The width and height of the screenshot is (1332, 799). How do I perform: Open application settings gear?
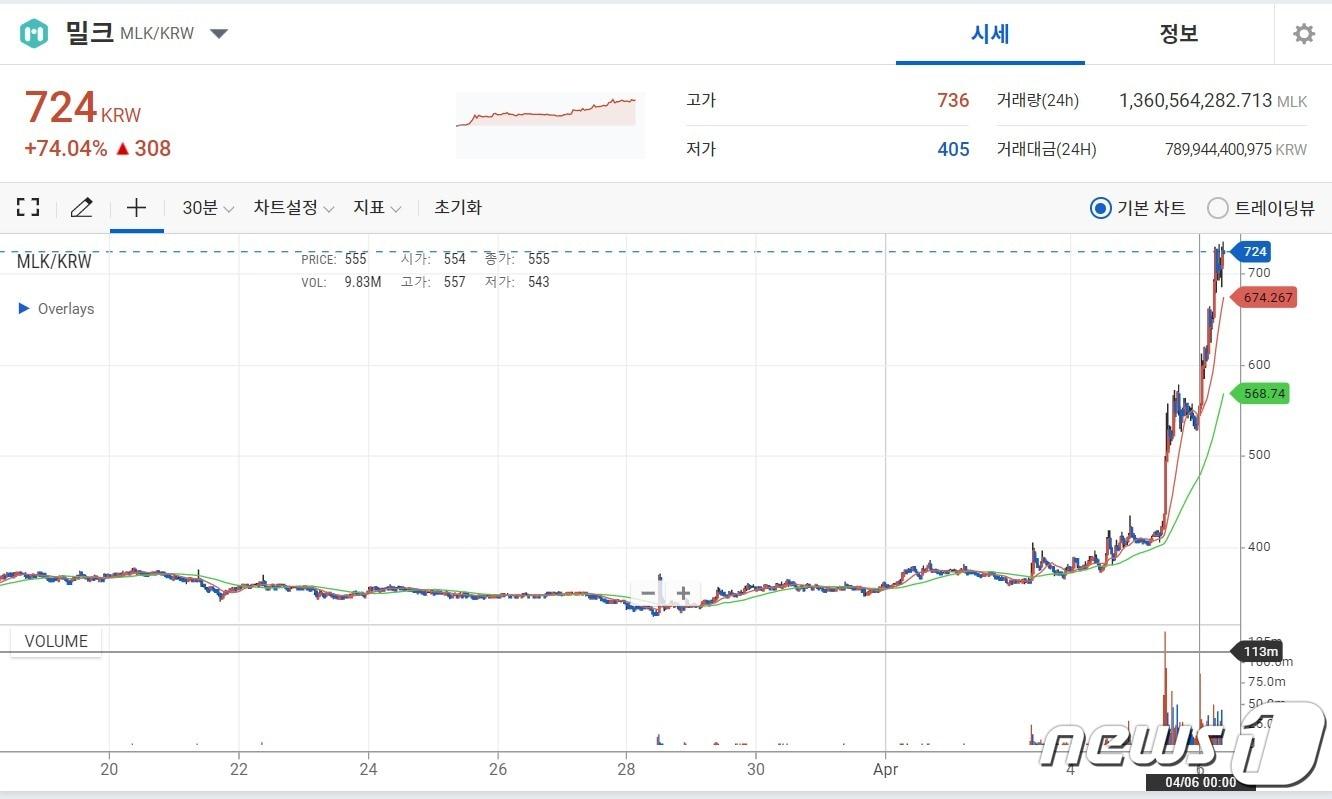coord(1303,33)
